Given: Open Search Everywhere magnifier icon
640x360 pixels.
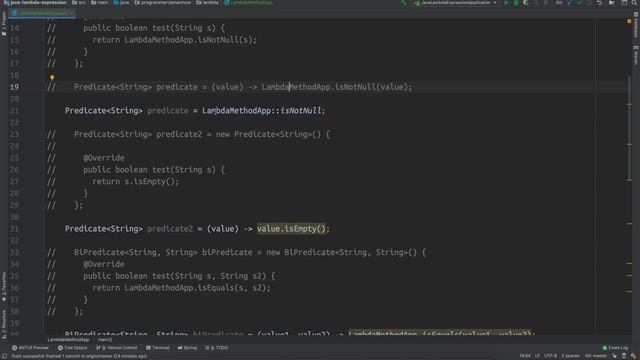Looking at the screenshot, I should 634,3.
